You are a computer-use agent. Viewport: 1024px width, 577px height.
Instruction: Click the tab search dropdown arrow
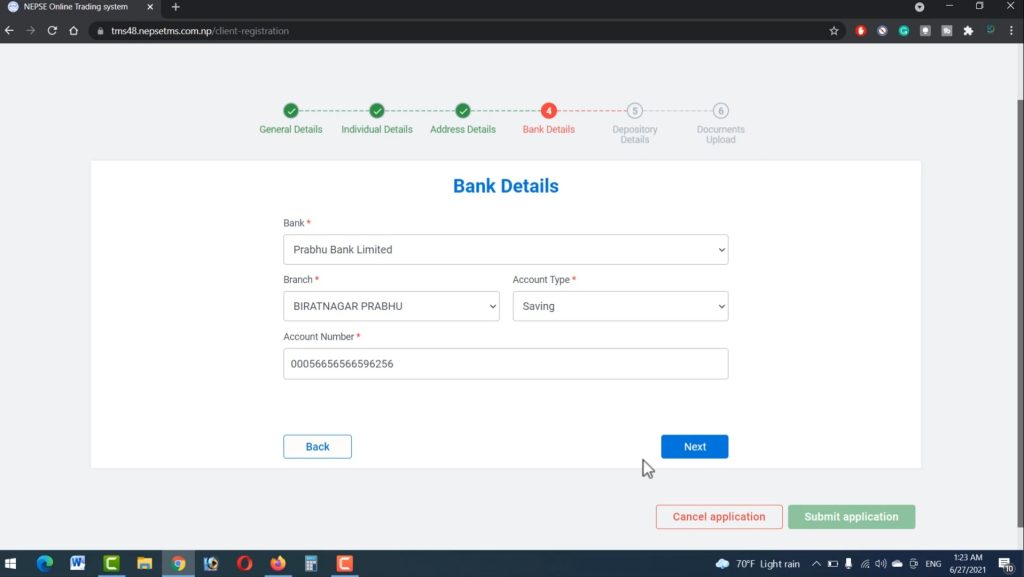[920, 7]
